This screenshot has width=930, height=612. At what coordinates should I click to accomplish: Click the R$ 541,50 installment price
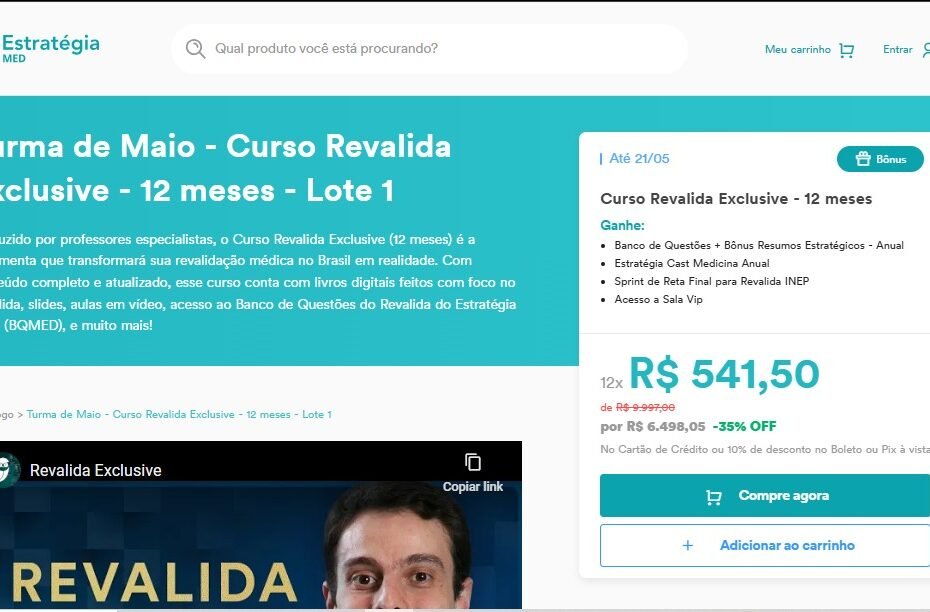(x=724, y=375)
